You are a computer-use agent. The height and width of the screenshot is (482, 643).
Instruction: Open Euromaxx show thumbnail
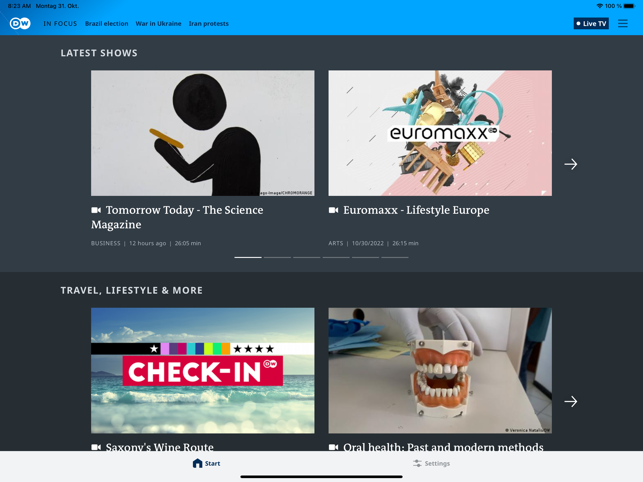(440, 133)
